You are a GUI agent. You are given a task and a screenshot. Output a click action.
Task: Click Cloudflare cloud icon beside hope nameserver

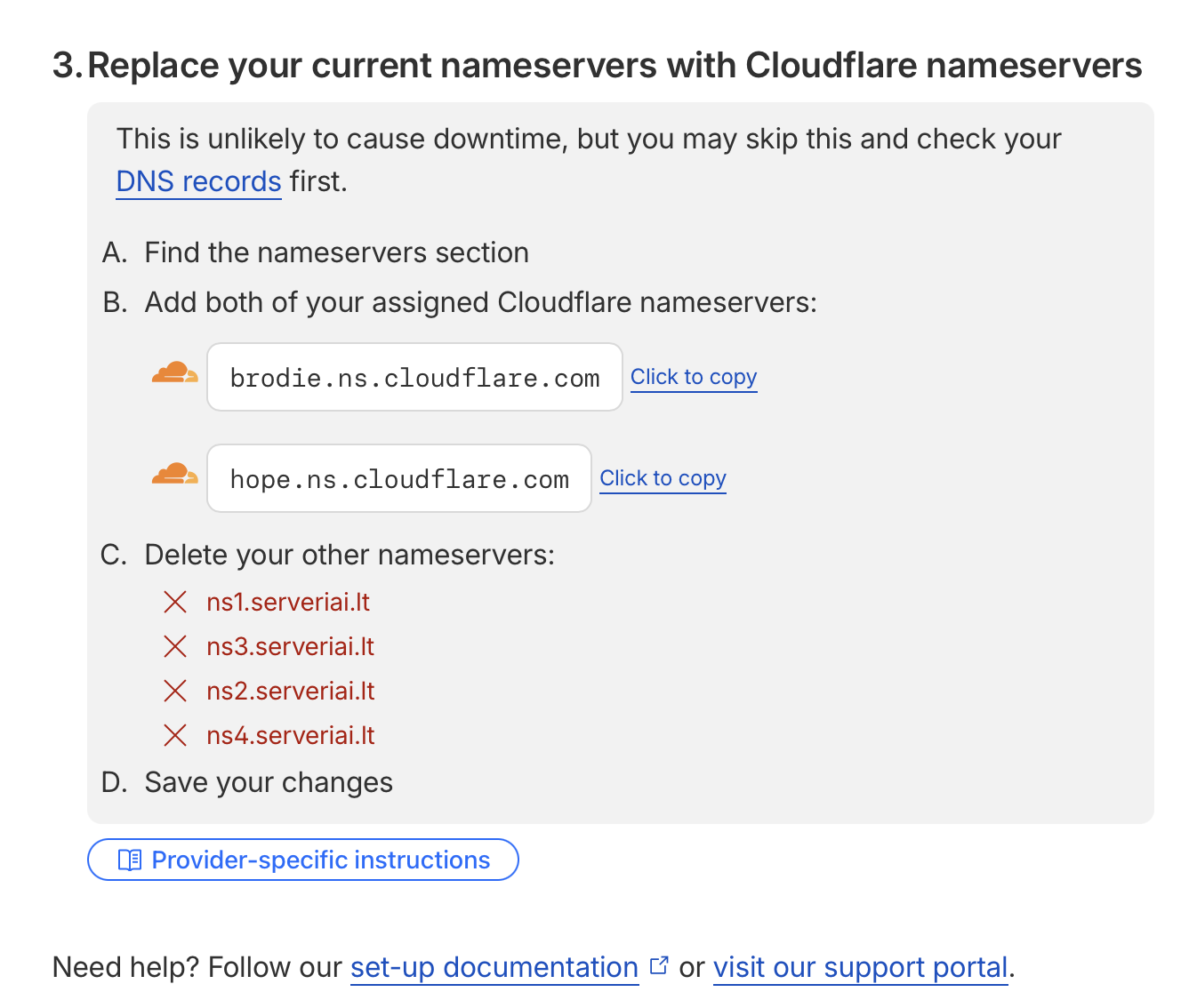coord(174,475)
